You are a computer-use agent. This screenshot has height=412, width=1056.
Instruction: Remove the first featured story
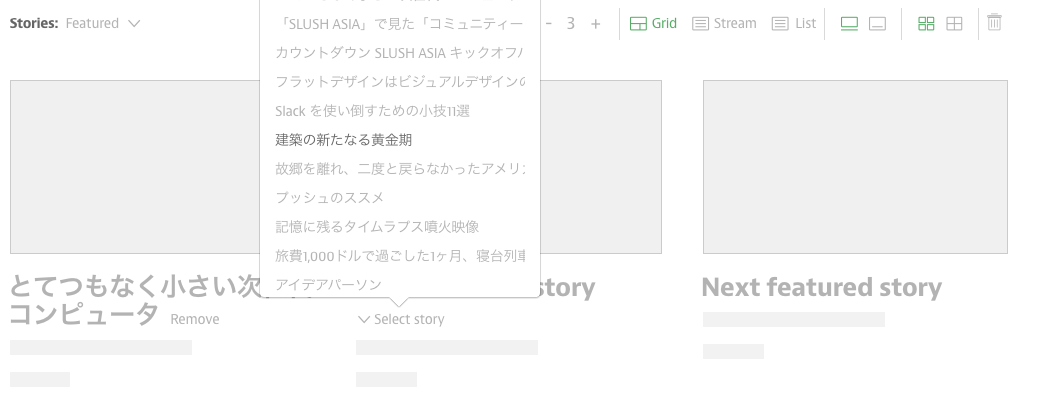pyautogui.click(x=195, y=319)
